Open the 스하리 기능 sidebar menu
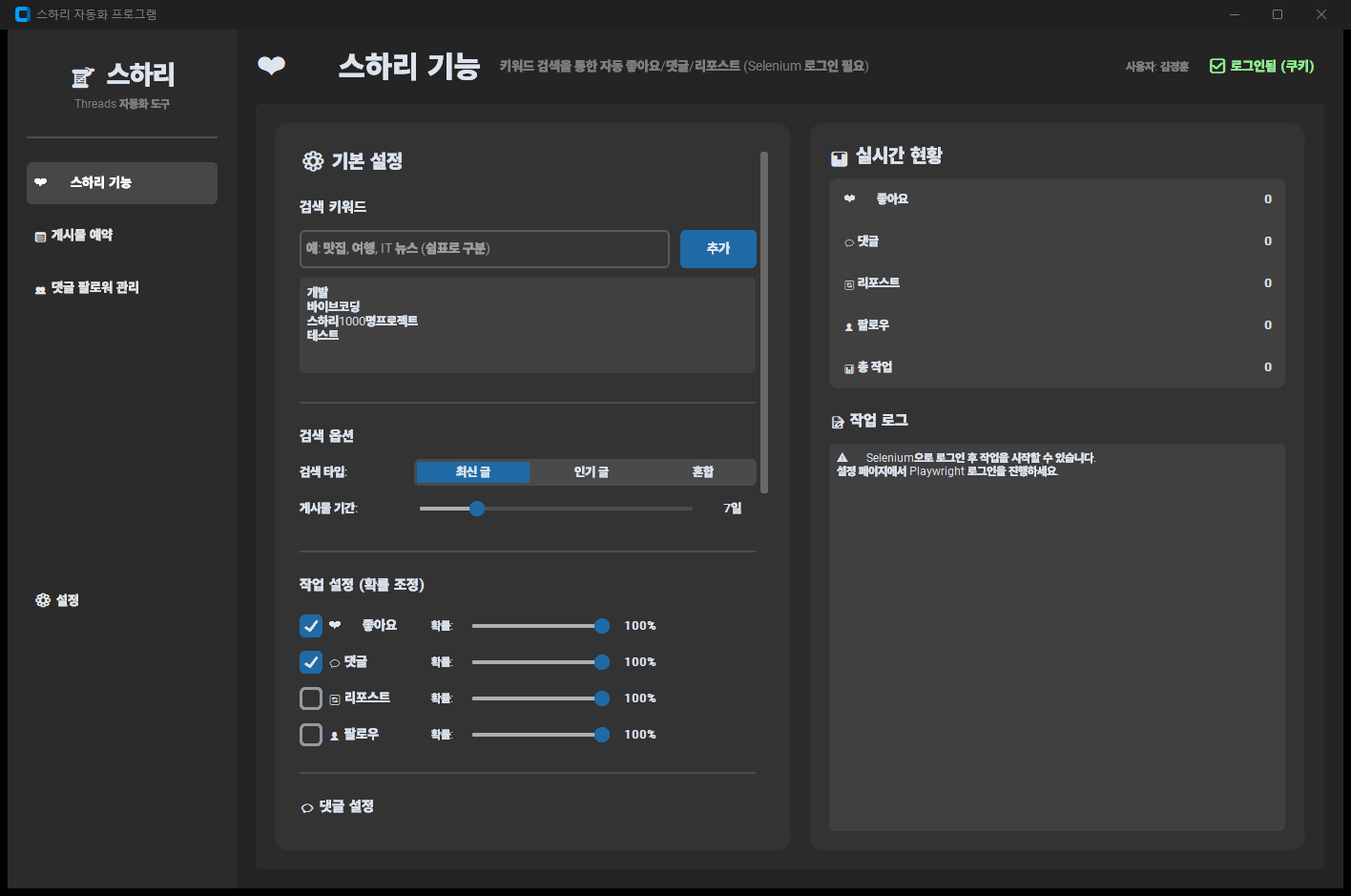The width and height of the screenshot is (1351, 896). coord(122,183)
